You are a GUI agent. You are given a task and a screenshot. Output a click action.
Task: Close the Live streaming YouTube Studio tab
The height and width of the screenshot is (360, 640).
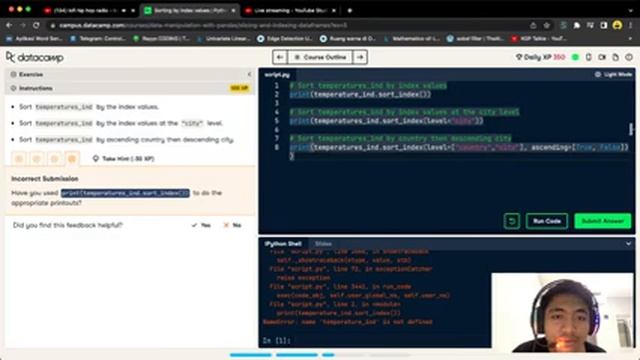pyautogui.click(x=334, y=11)
